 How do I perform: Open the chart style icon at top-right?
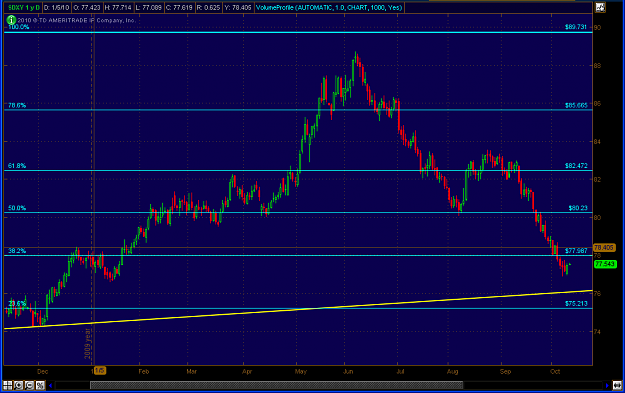(600, 8)
